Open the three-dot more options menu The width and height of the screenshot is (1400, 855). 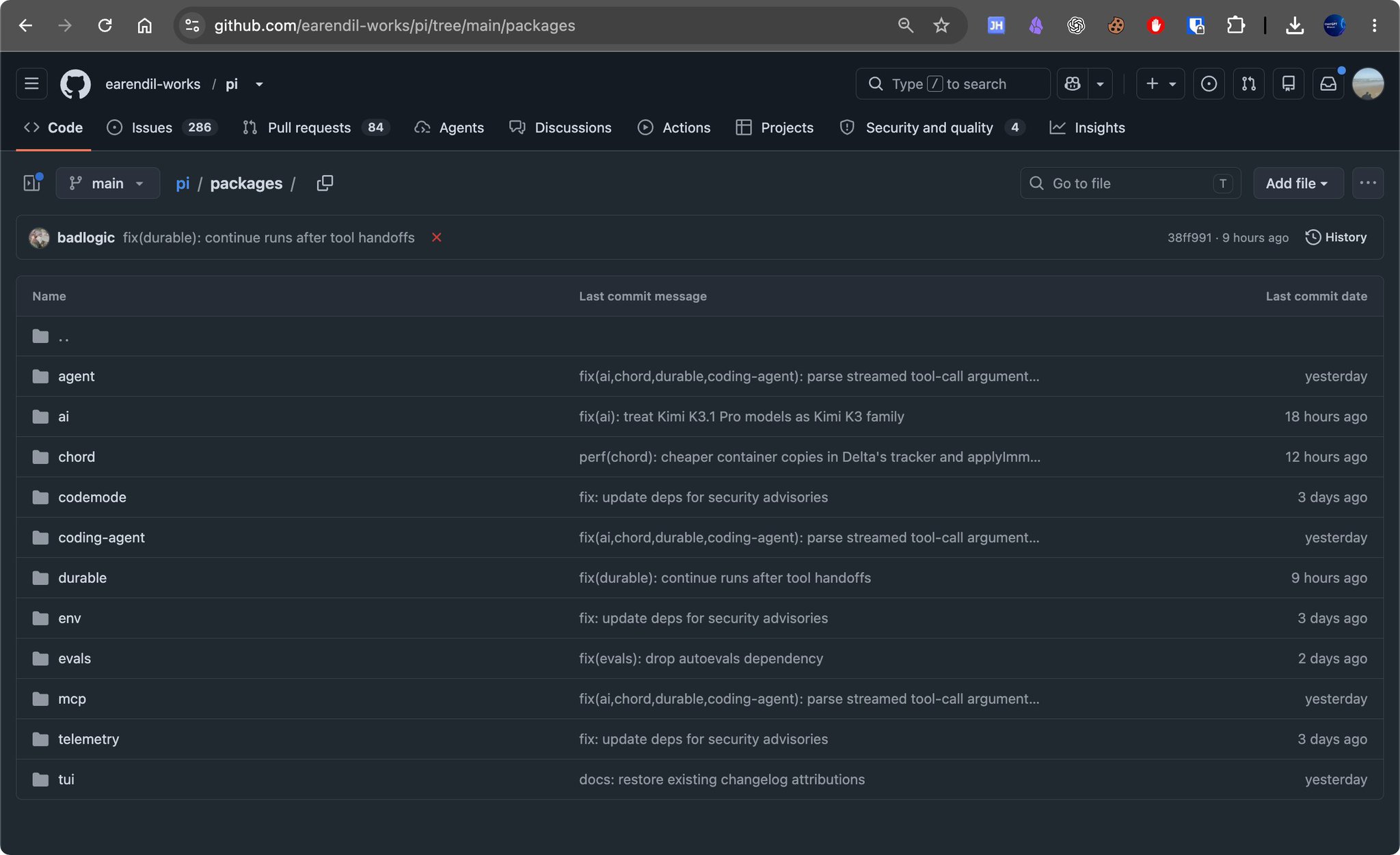(1368, 183)
